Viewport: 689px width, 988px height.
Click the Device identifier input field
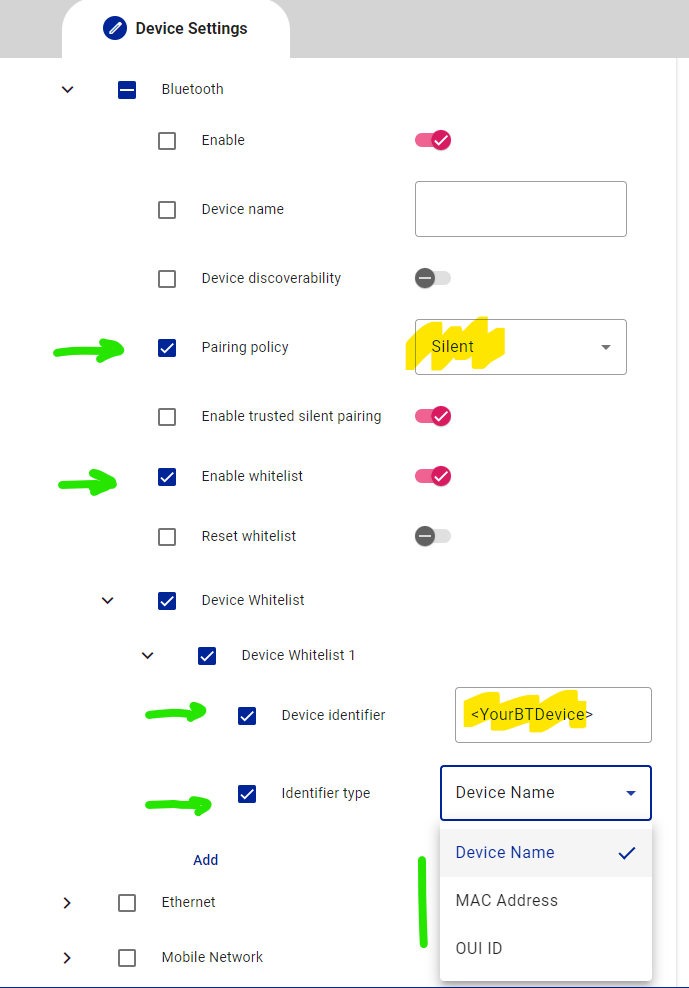(553, 715)
